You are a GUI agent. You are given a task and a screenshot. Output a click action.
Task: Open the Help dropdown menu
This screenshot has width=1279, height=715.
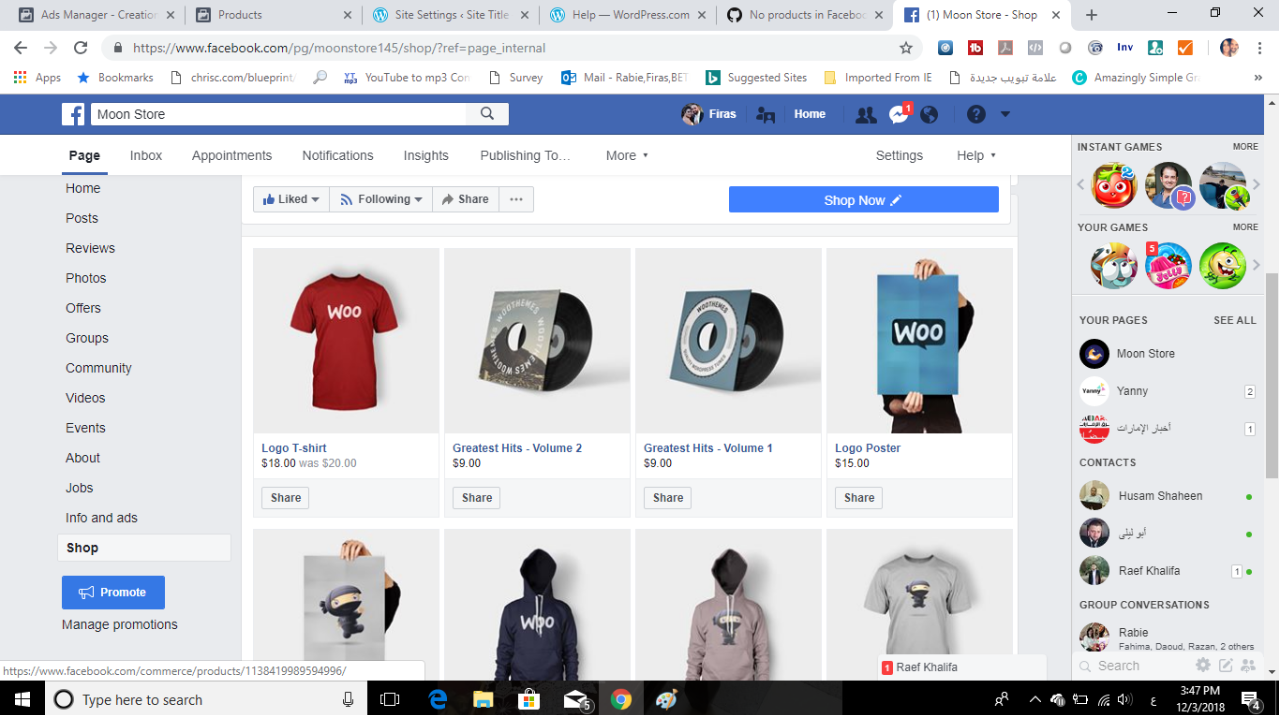point(976,155)
